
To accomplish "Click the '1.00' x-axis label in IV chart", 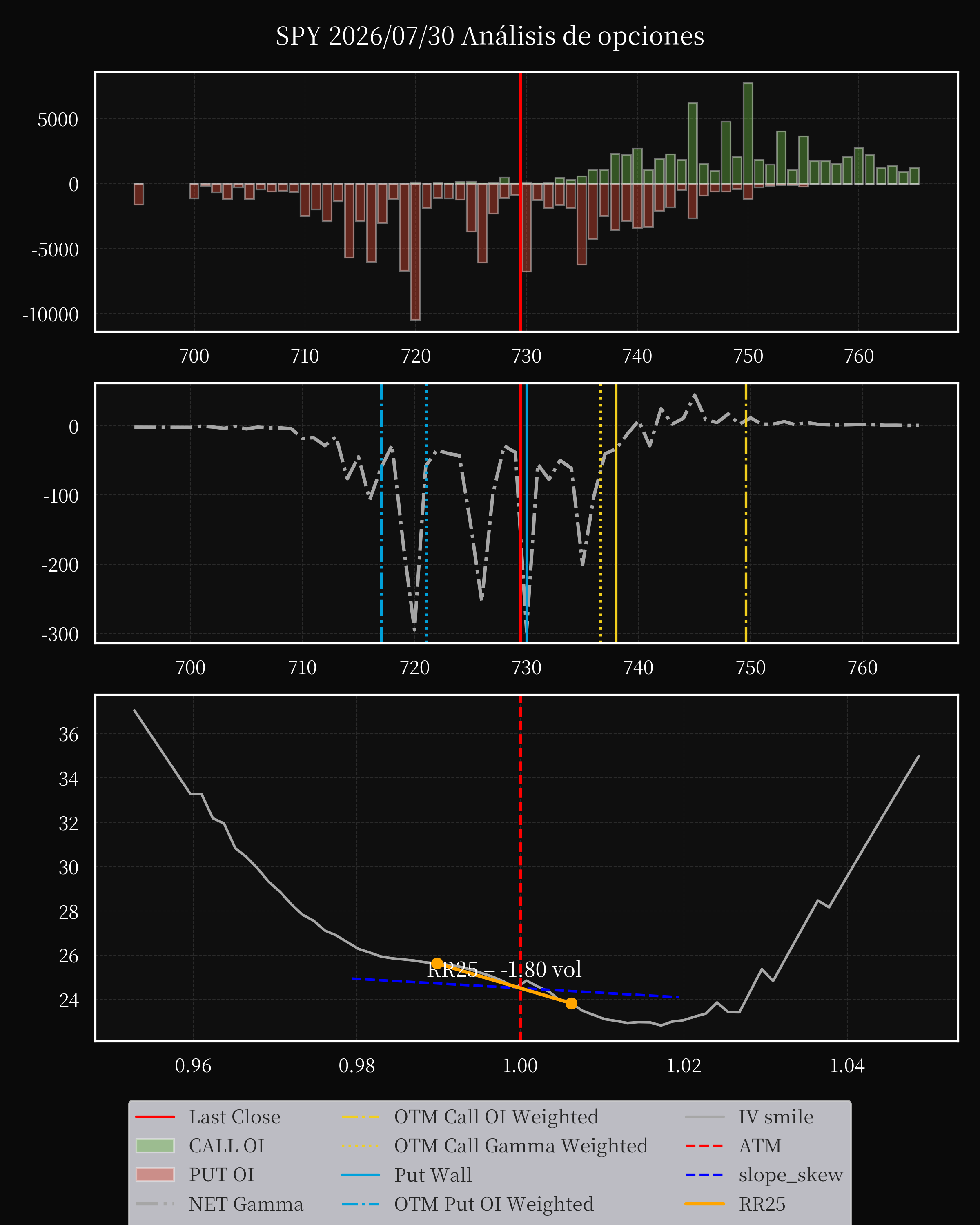I will pyautogui.click(x=520, y=1066).
